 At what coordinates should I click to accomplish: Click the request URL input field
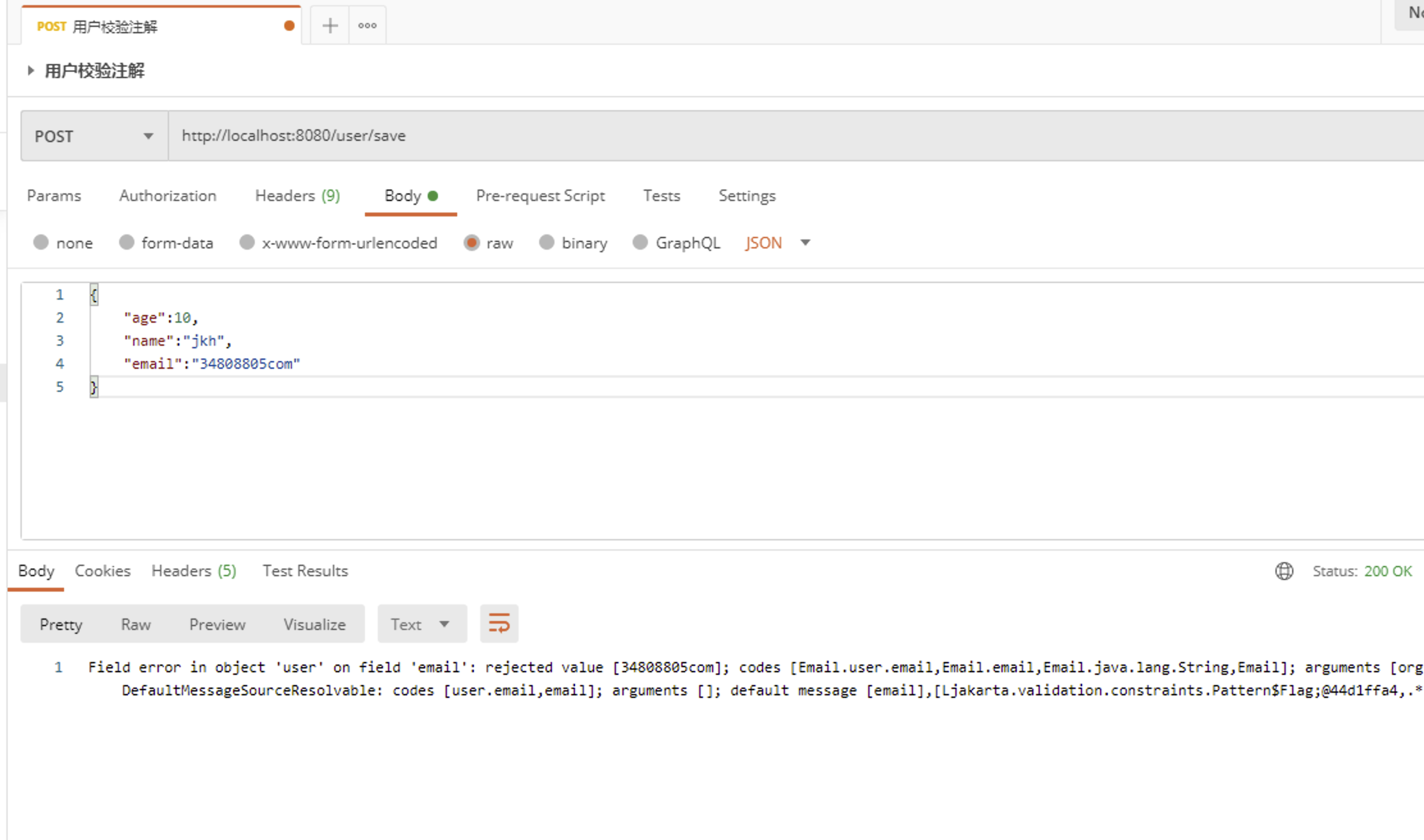click(768, 136)
